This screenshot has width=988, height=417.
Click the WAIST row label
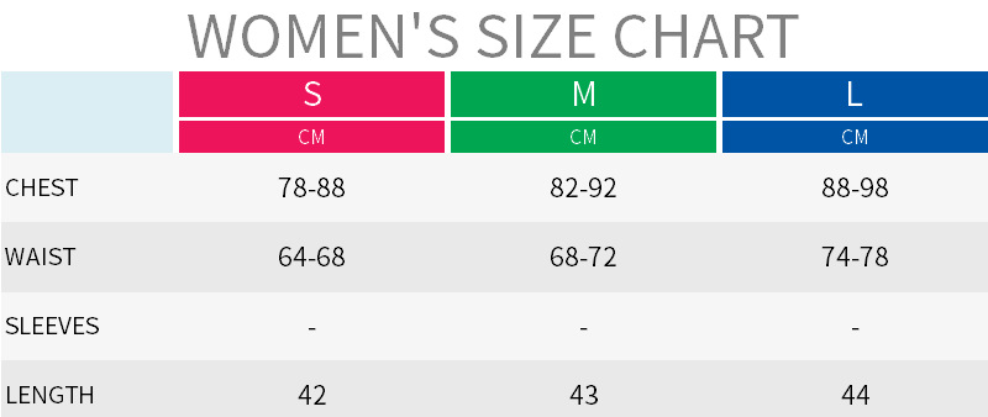click(40, 257)
